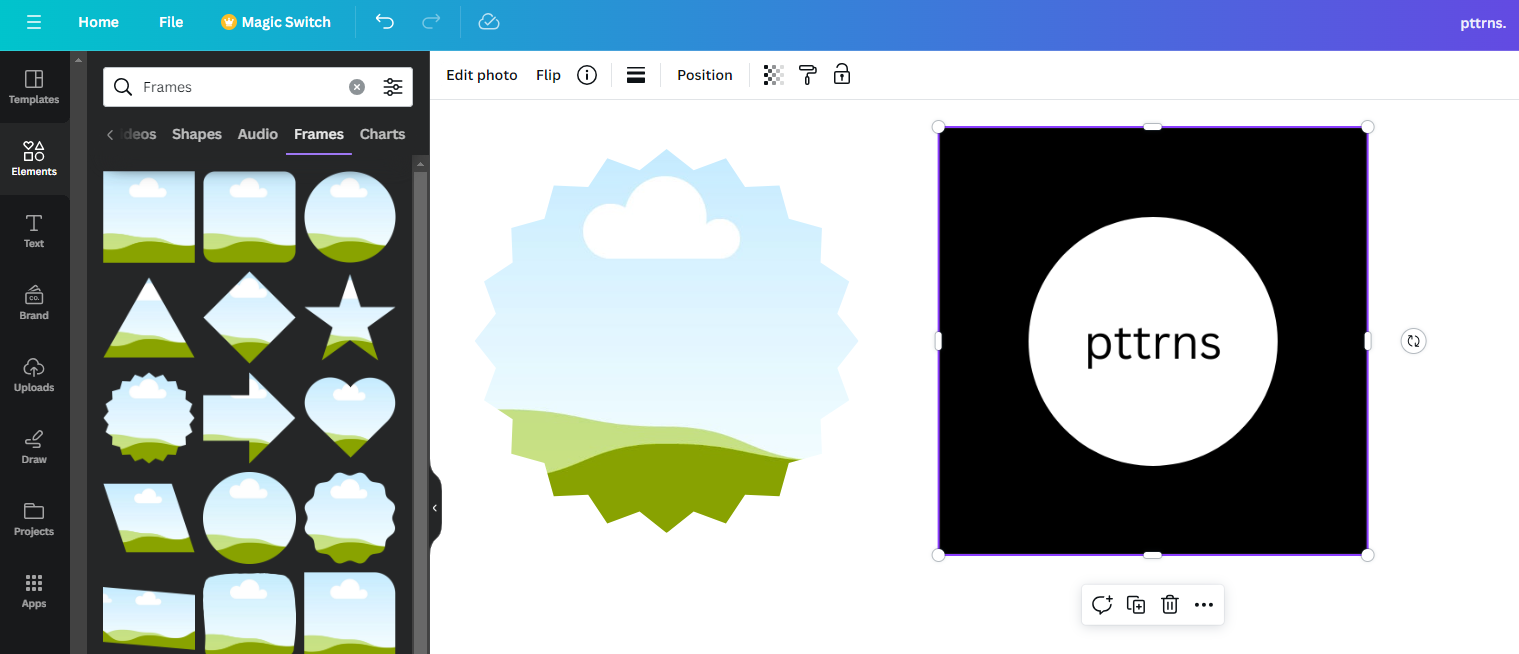Click Edit photo
Viewport: 1519px width, 654px height.
pos(482,75)
